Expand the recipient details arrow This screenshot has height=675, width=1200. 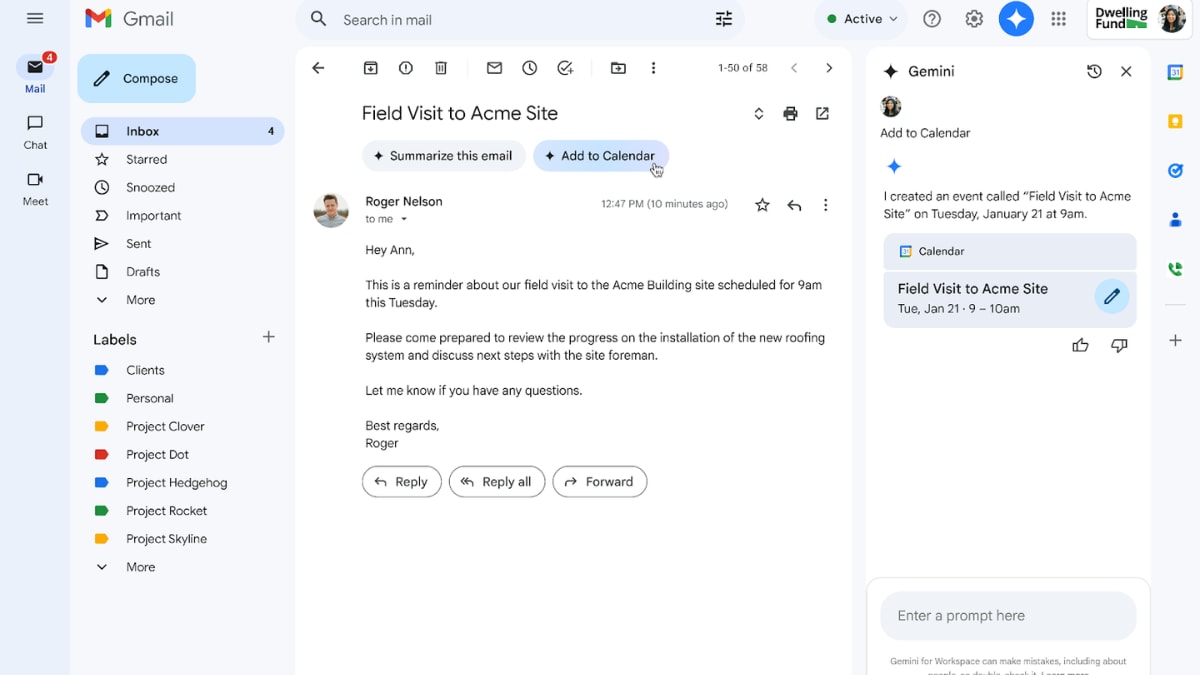[x=404, y=220]
